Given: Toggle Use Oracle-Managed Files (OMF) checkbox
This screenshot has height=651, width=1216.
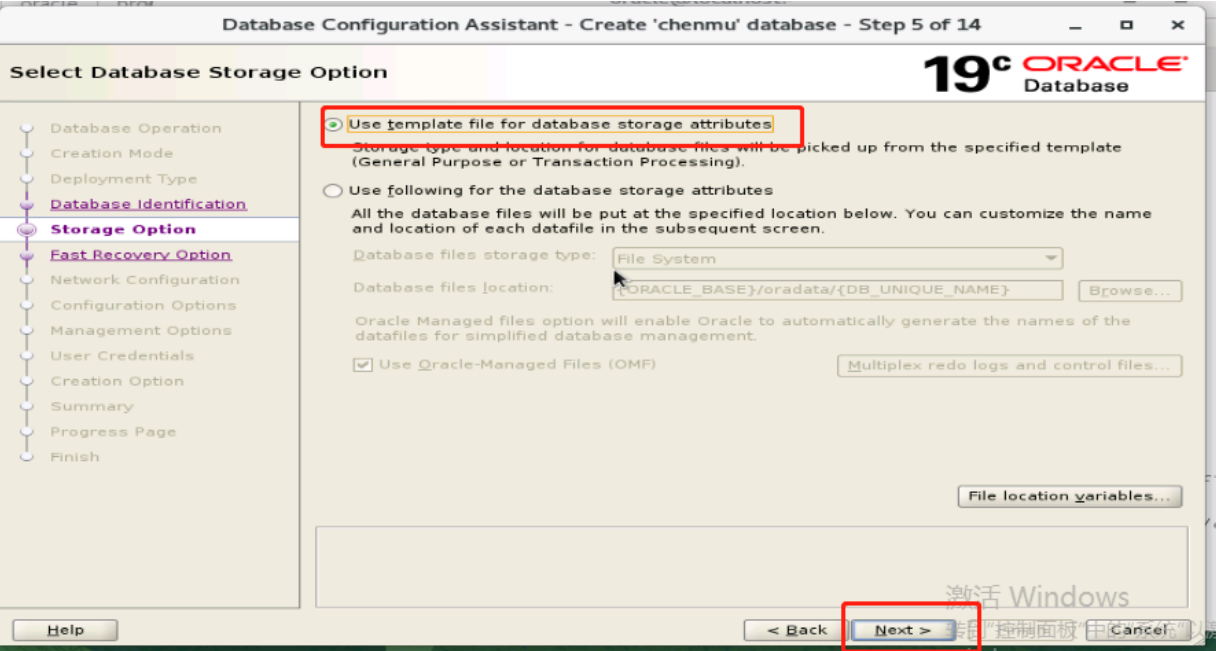Looking at the screenshot, I should coord(363,365).
